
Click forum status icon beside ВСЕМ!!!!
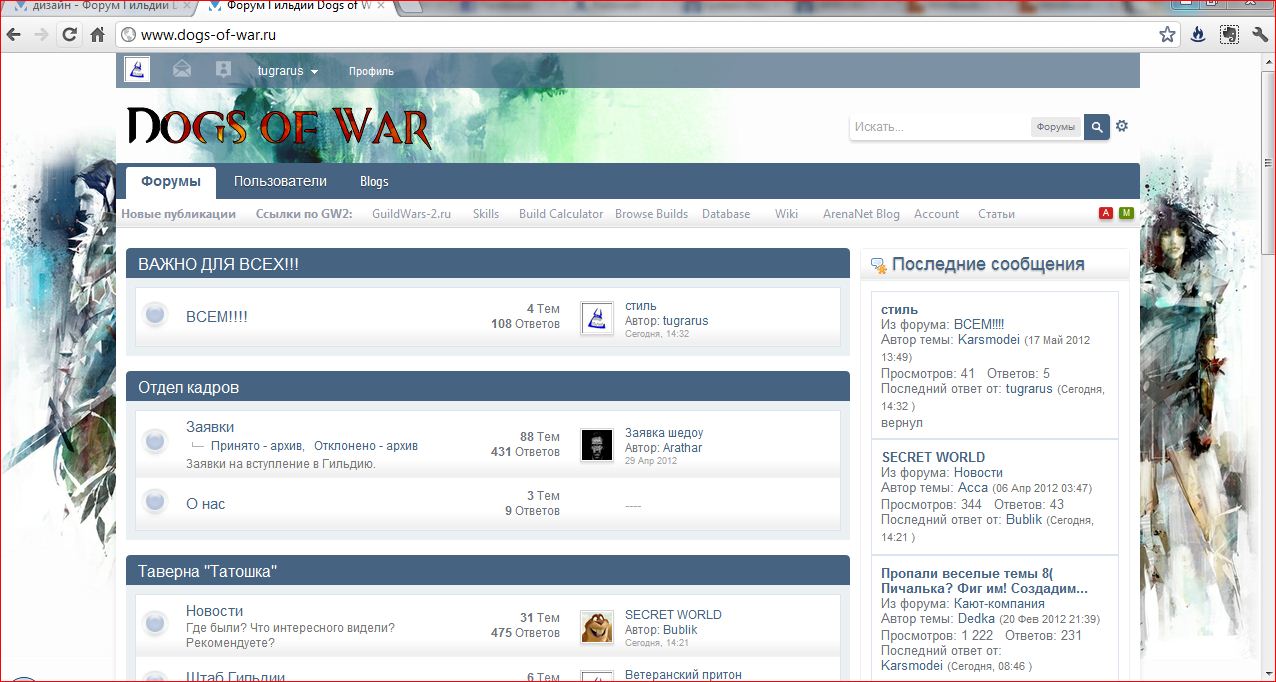tap(155, 316)
